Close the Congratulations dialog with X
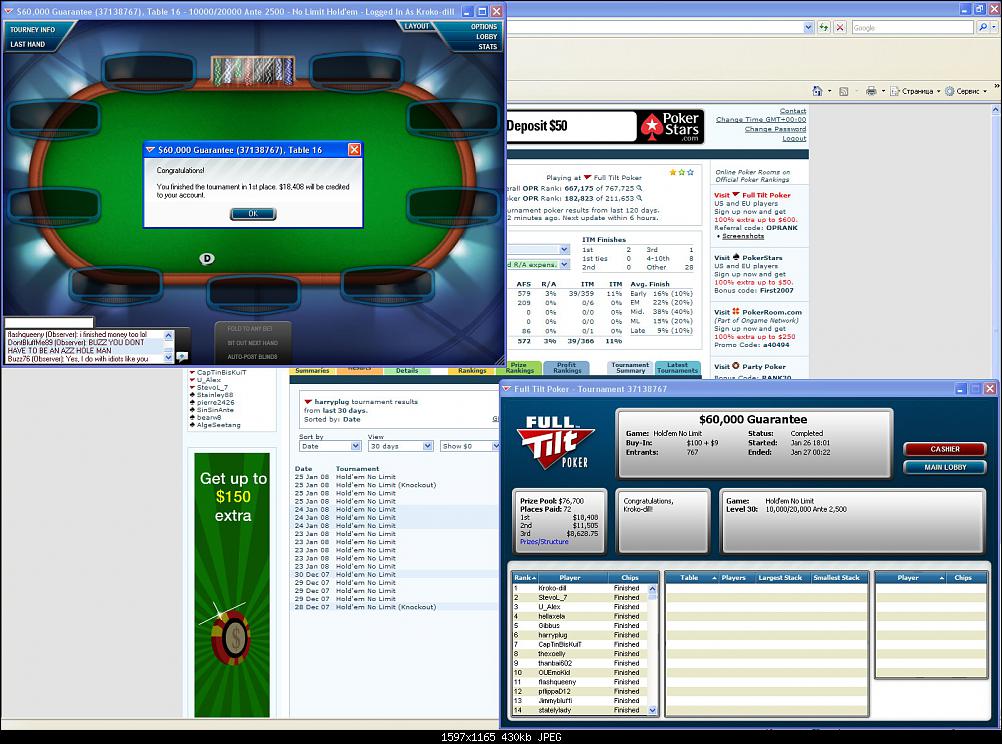This screenshot has width=1002, height=744. click(x=354, y=150)
